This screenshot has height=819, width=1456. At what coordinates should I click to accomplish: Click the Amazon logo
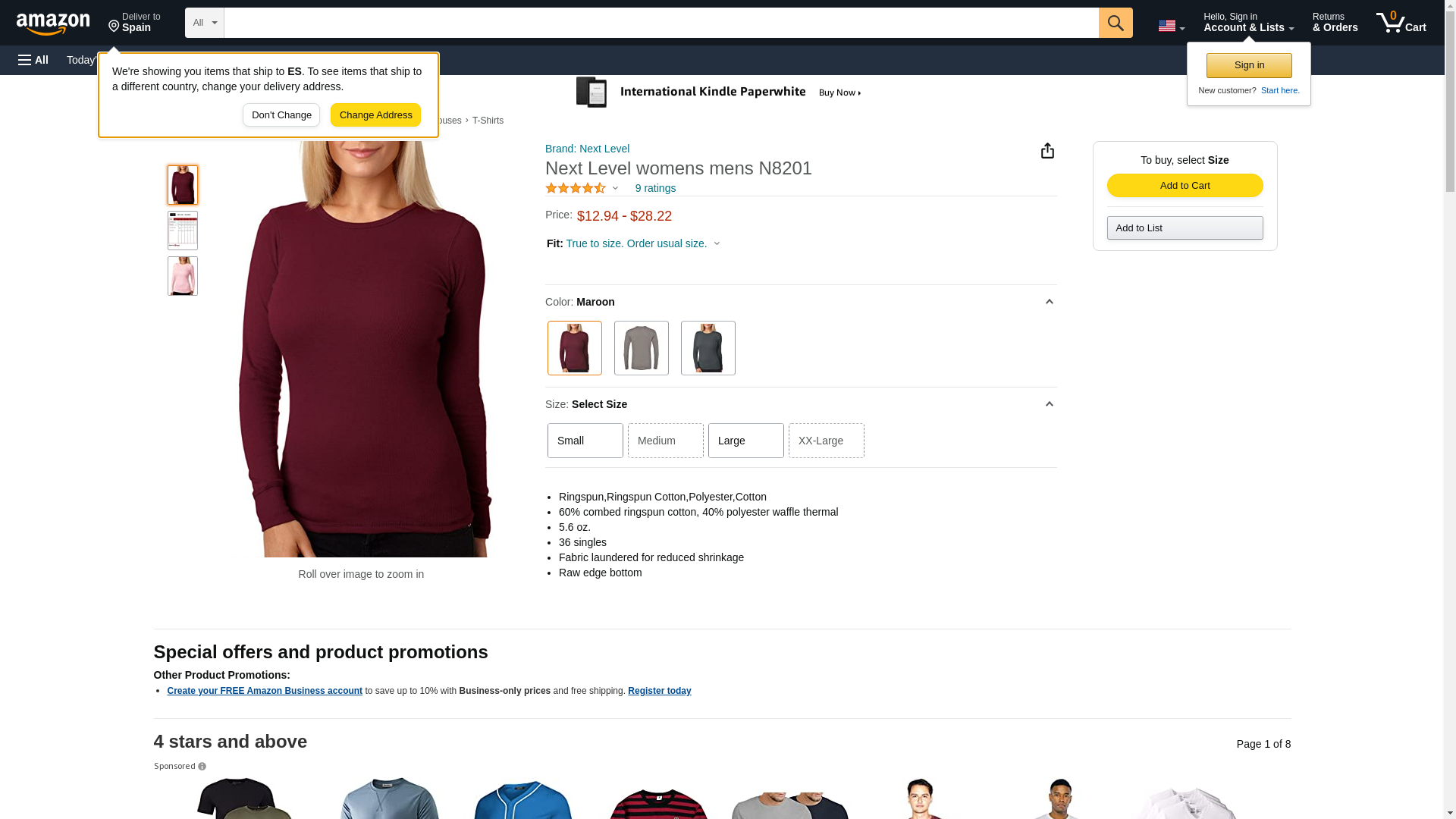coord(53,24)
